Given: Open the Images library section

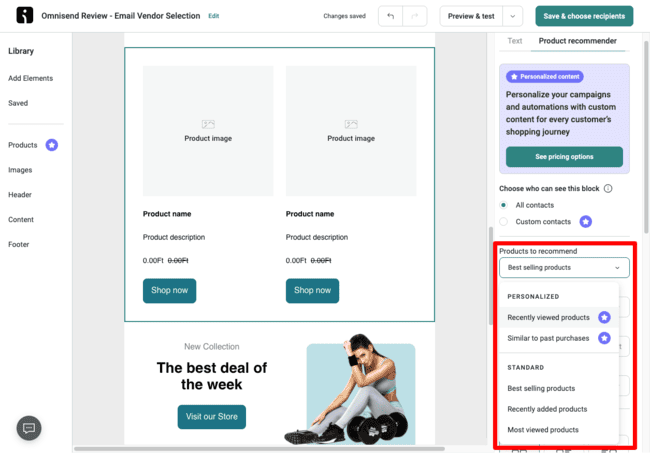Looking at the screenshot, I should pyautogui.click(x=20, y=170).
